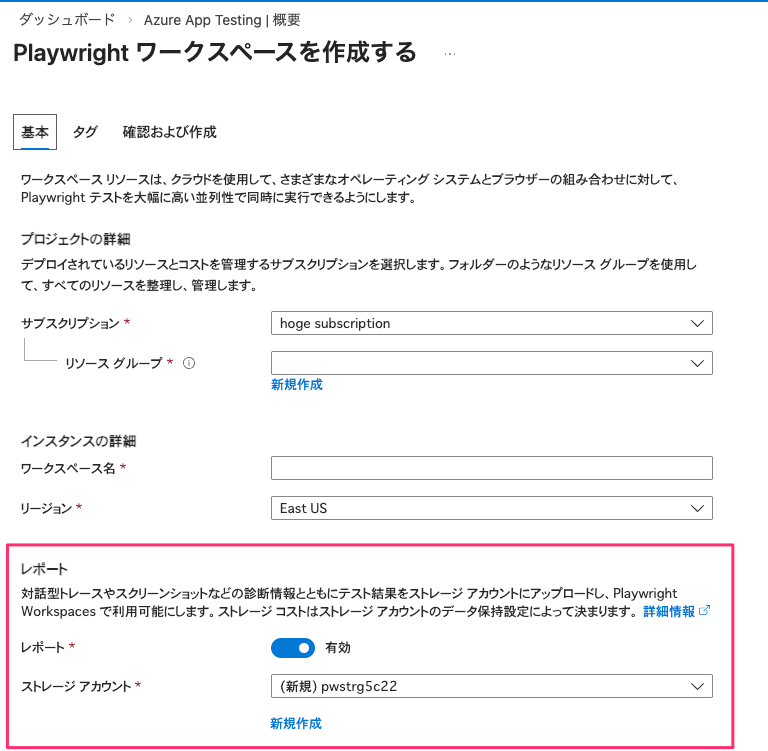Image resolution: width=768 pixels, height=751 pixels.
Task: Open the リージョン East US dropdown
Action: point(492,508)
